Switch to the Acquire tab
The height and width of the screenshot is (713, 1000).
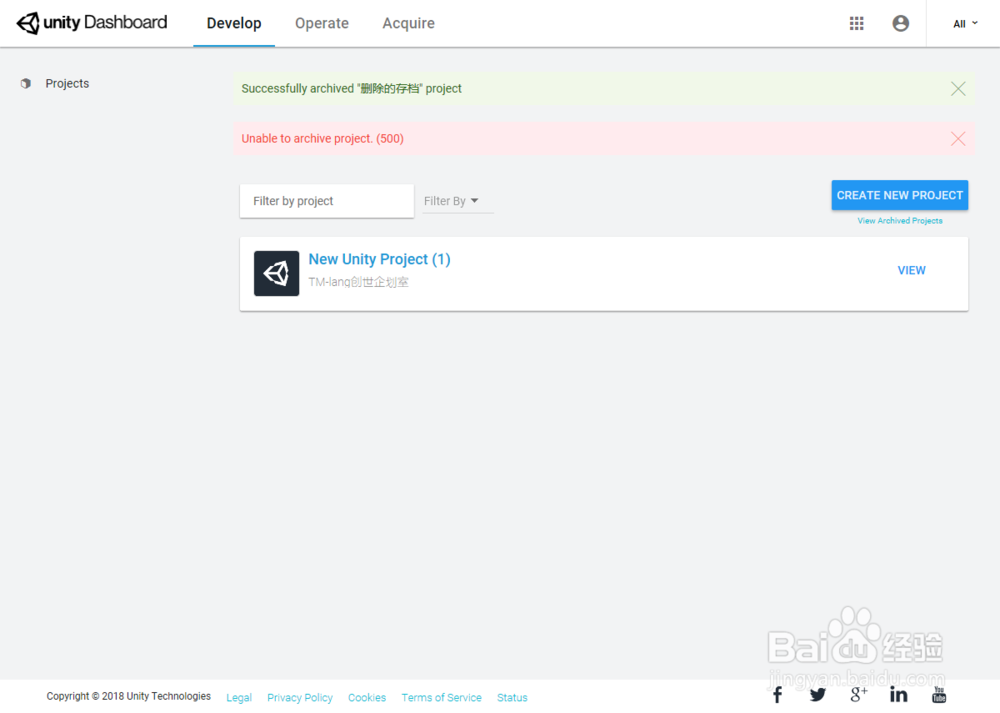[x=408, y=24]
